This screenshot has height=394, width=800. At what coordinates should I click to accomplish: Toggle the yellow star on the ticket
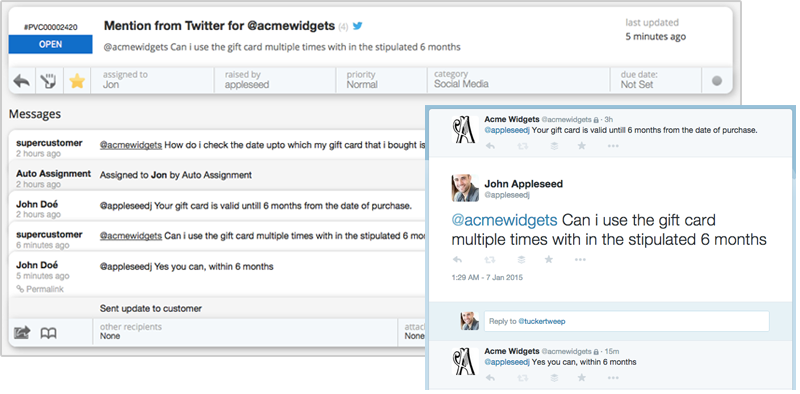click(77, 81)
